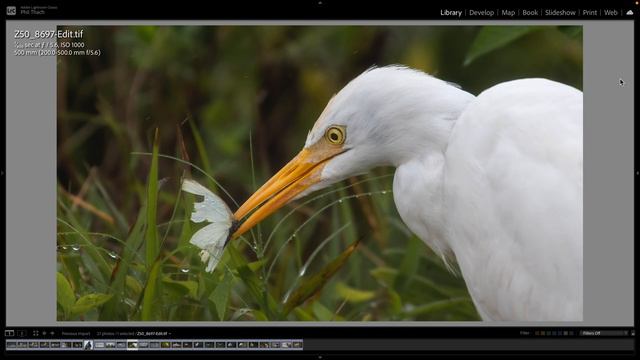The height and width of the screenshot is (360, 640).
Task: Select the first thumbnail in the filmstrip
Action: pyautogui.click(x=11, y=345)
